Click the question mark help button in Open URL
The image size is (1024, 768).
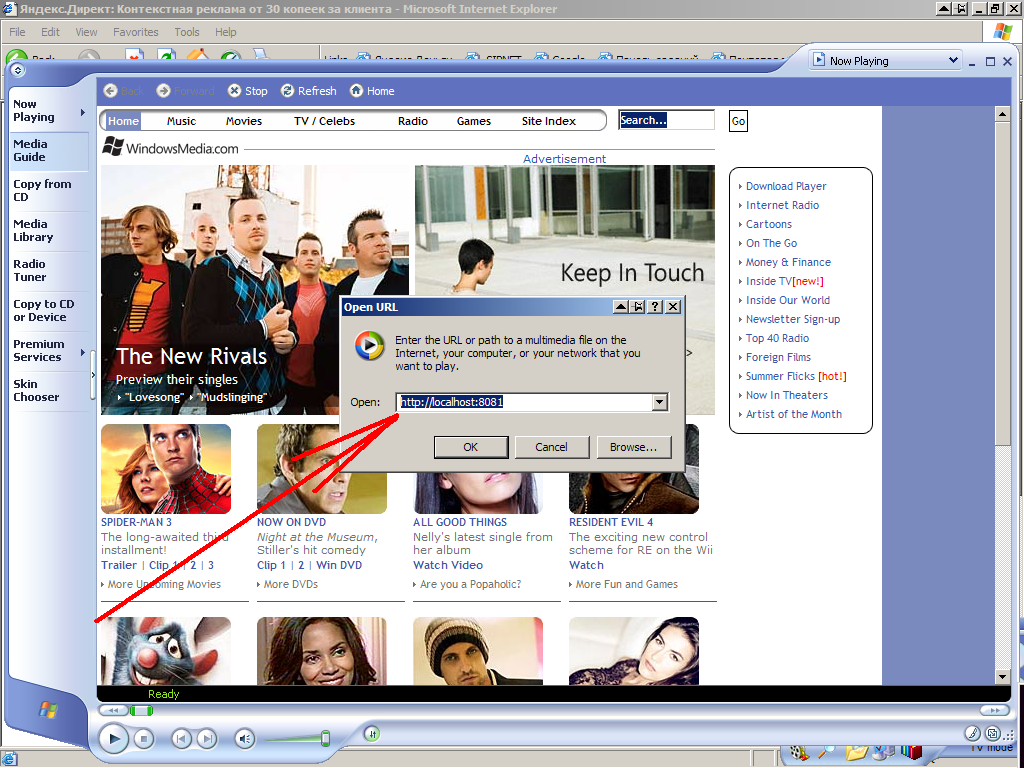click(x=655, y=307)
